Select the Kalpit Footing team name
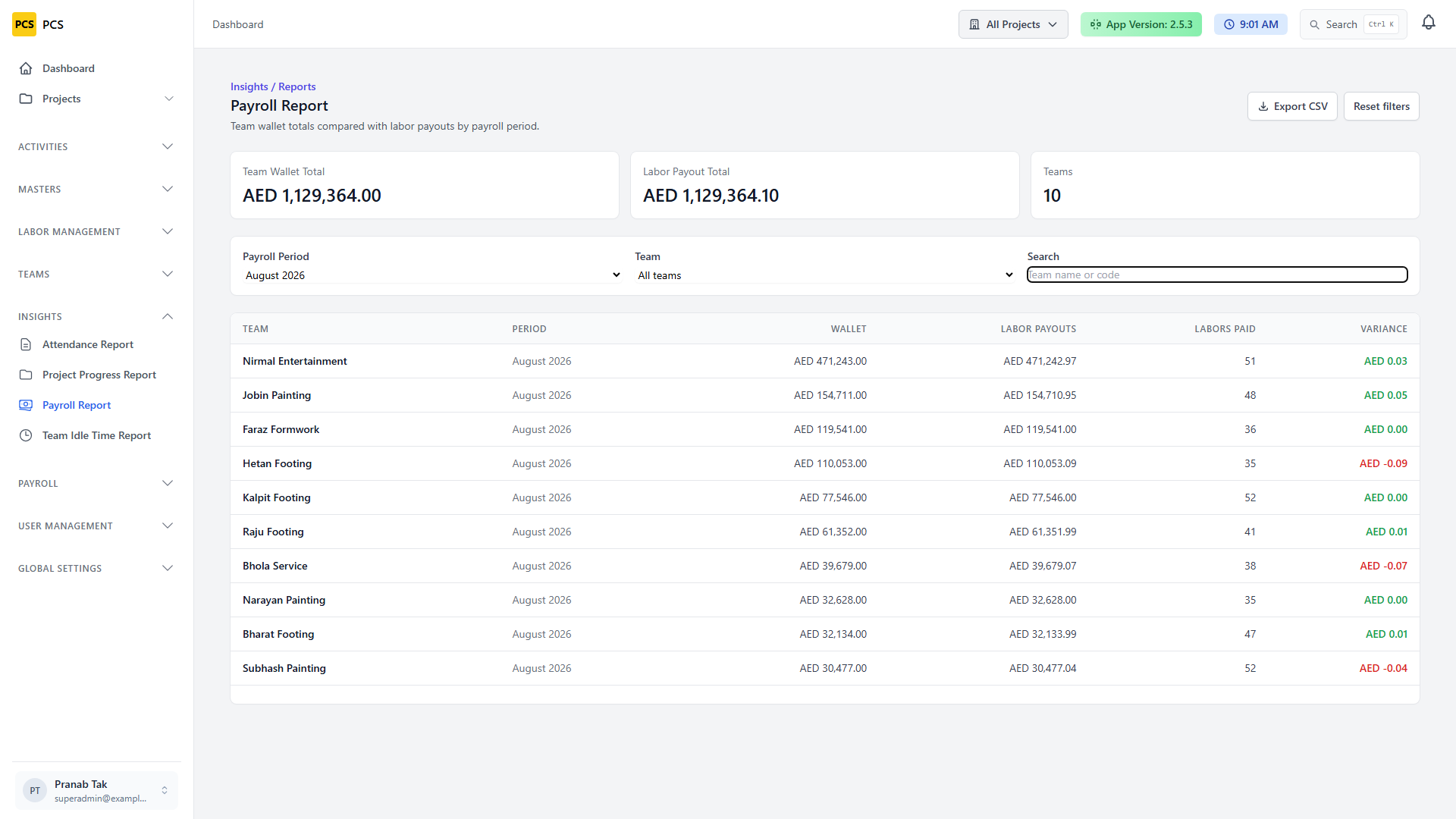Screen dimensions: 1456x819 click(x=277, y=497)
